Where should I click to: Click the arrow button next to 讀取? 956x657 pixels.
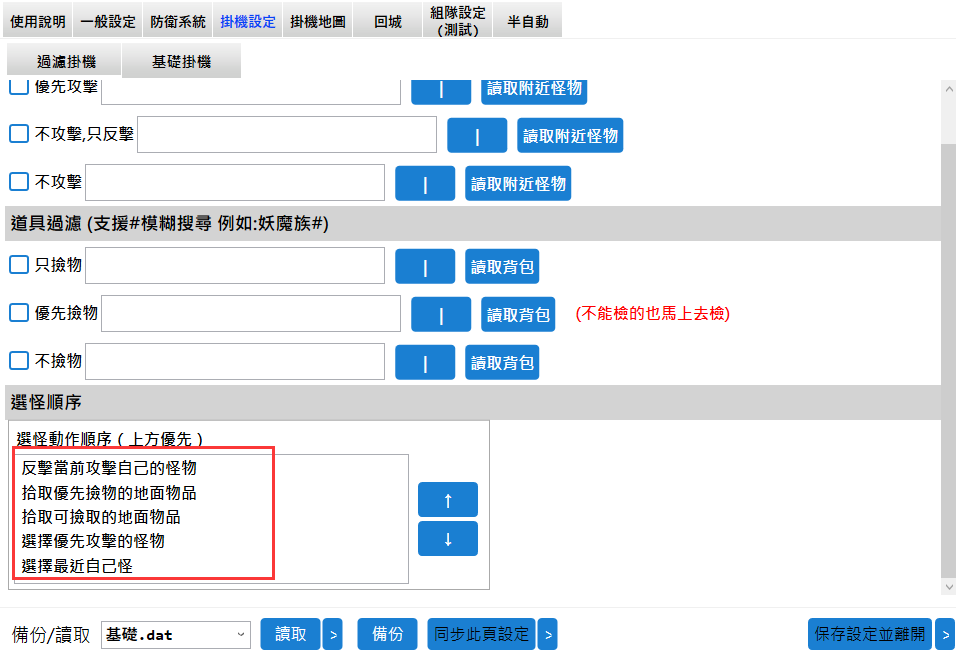click(333, 634)
